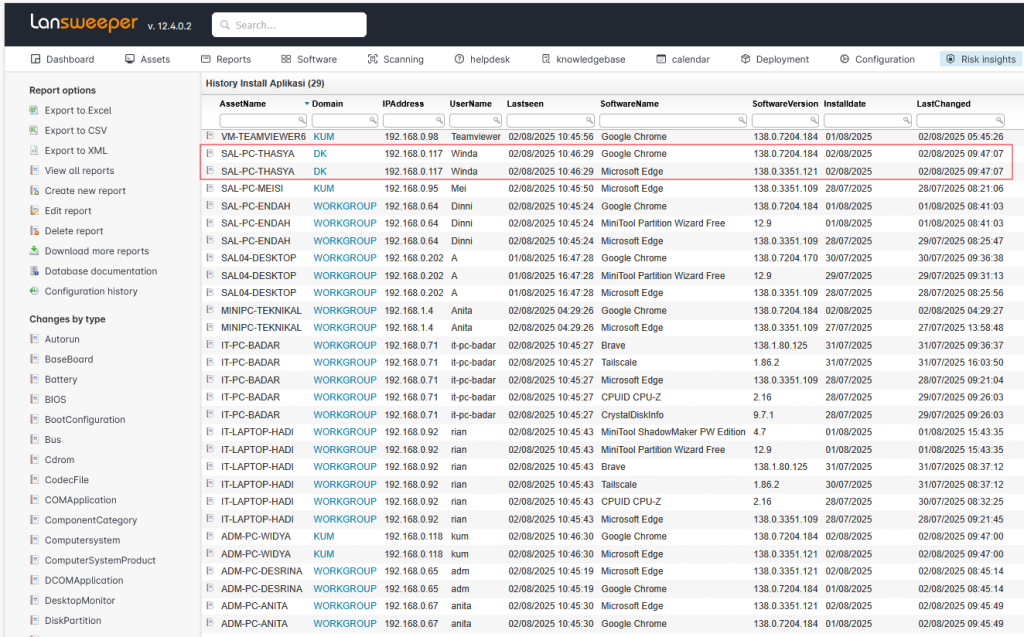Click the magnifier in AssetName filter
The width and height of the screenshot is (1024, 637).
[302, 120]
